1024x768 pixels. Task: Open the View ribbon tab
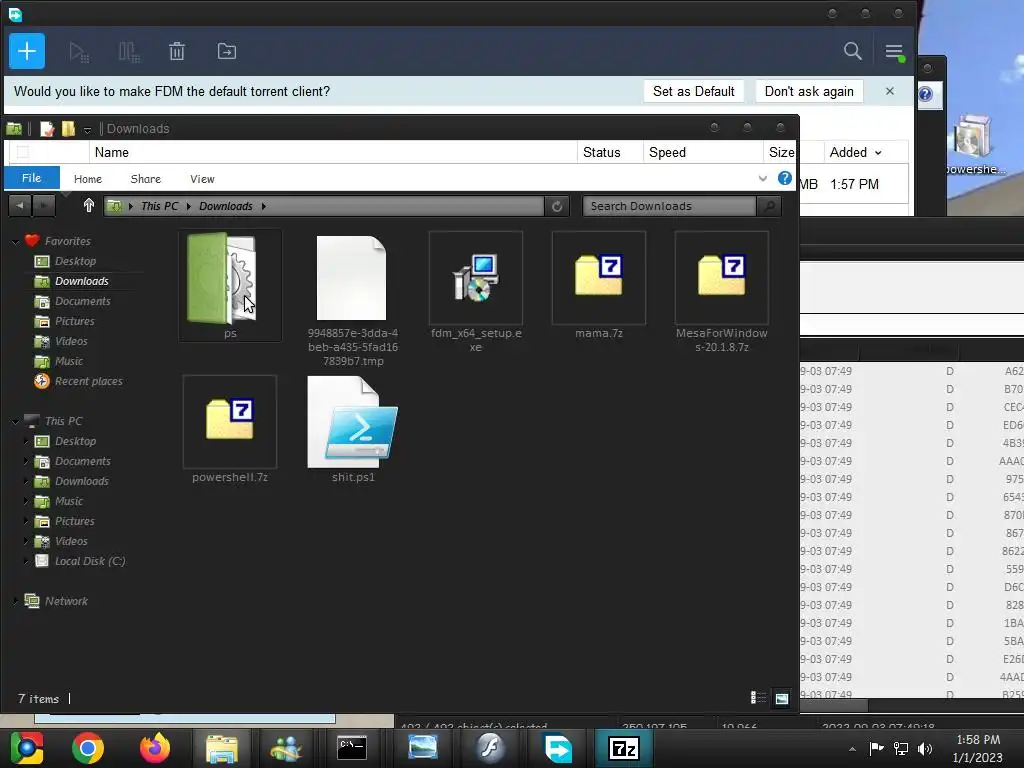tap(202, 179)
